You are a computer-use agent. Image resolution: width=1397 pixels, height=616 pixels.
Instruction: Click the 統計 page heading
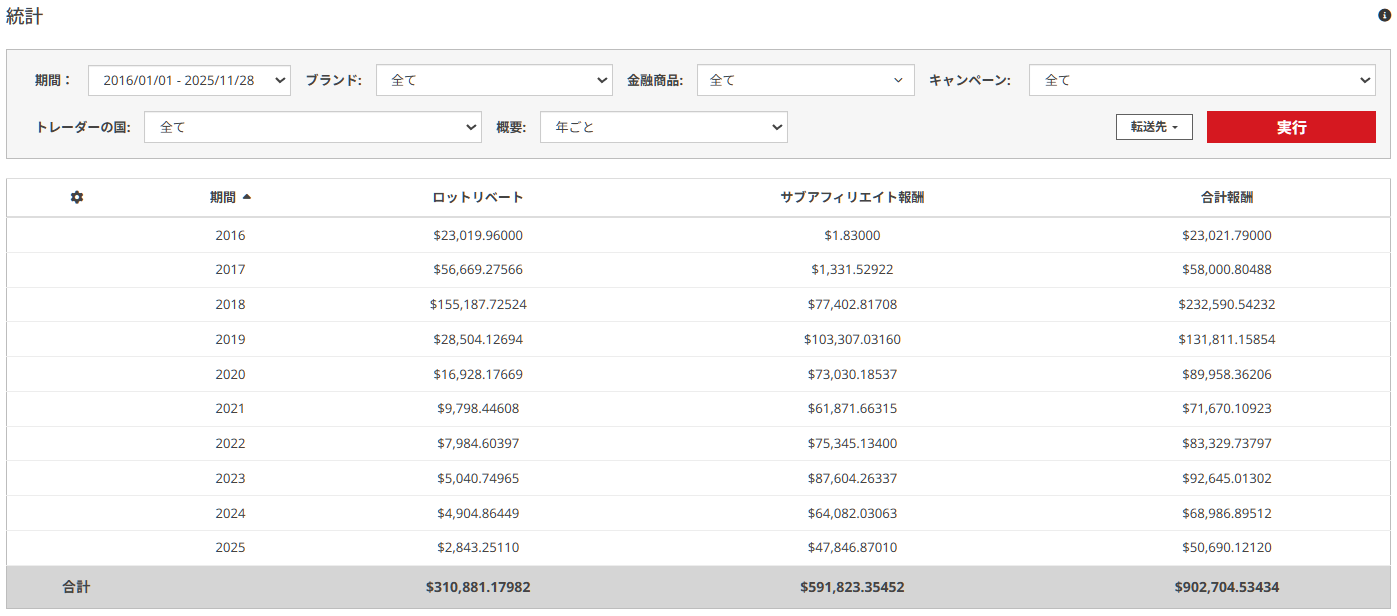[25, 17]
